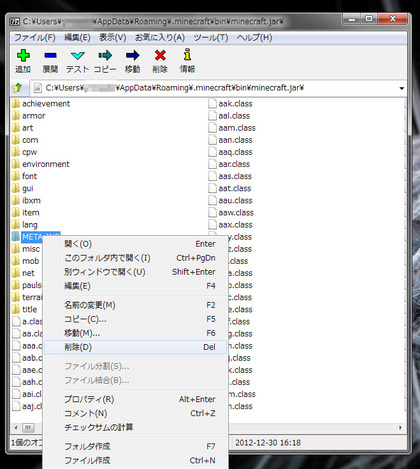Choose チェックサムの計算 in context menu
This screenshot has height=469, width=420.
(136, 427)
